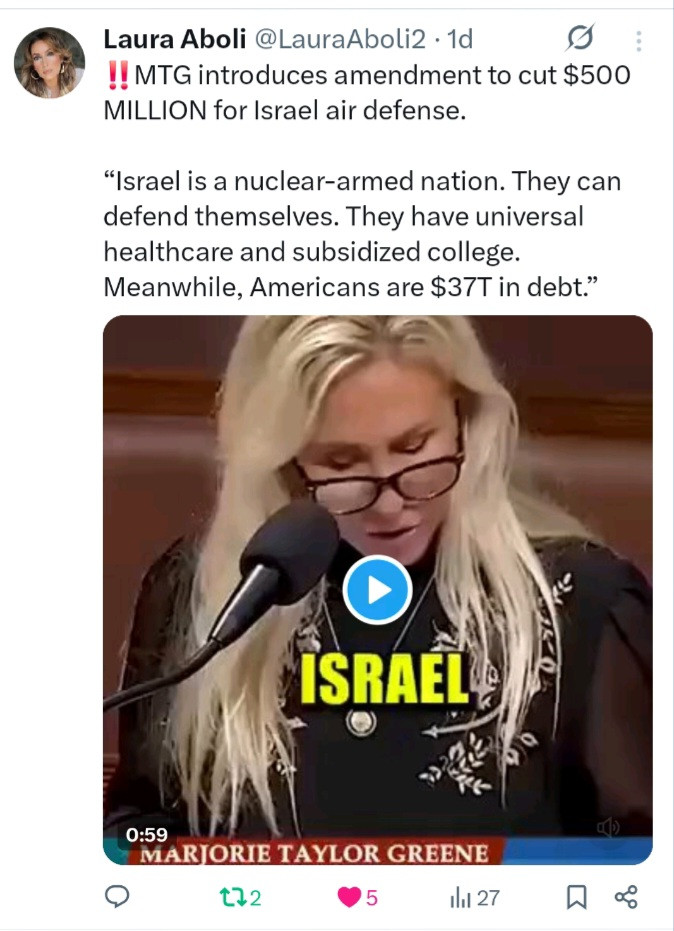Viewport: 674px width, 931px height.
Task: Click the Grok slashed-circle icon
Action: pos(580,39)
